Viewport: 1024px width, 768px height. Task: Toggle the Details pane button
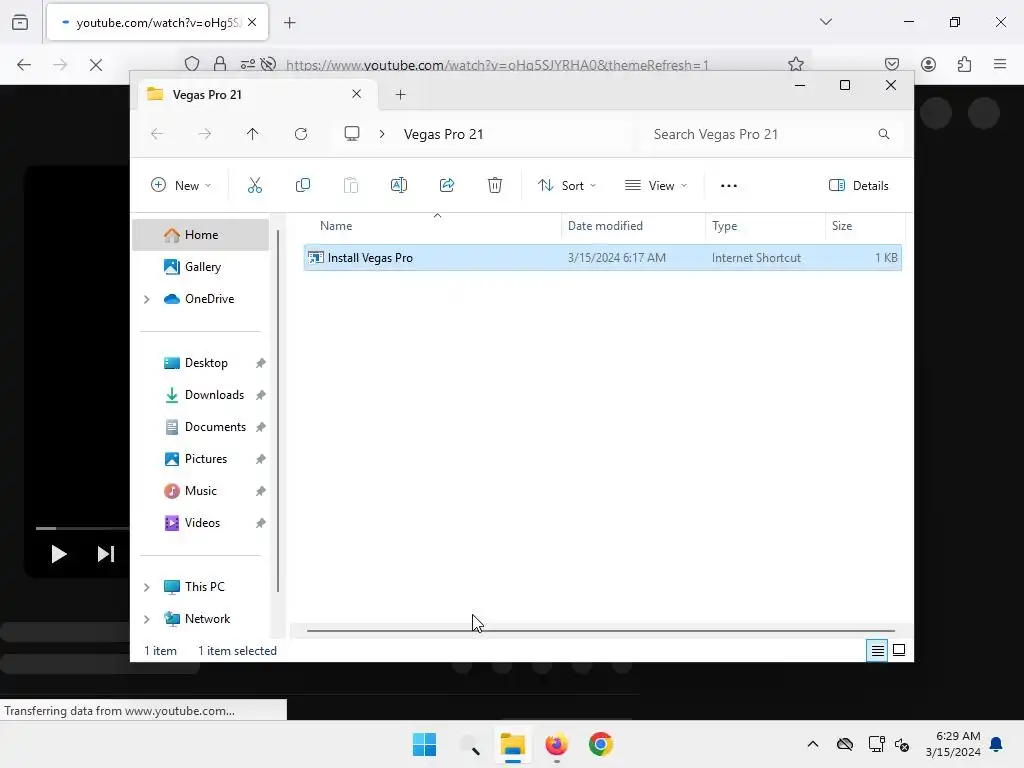859,185
